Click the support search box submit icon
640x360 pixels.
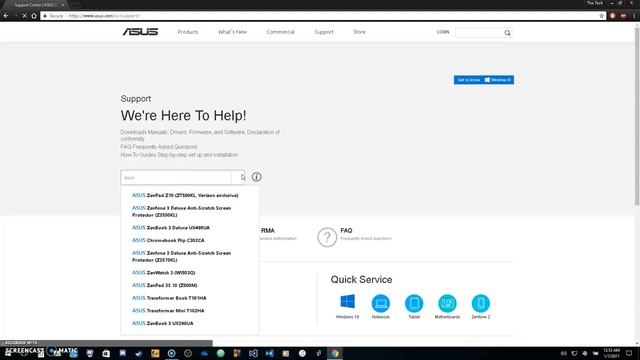tap(238, 178)
